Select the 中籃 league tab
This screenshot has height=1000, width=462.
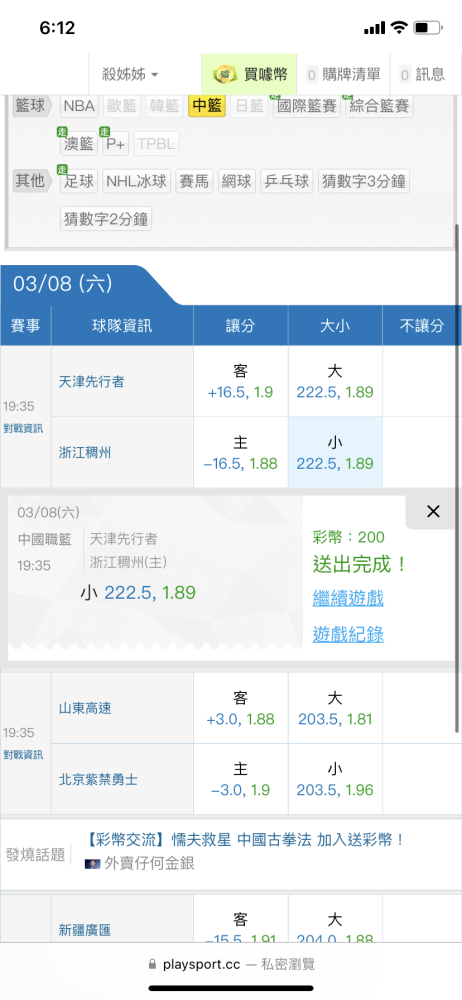[207, 106]
